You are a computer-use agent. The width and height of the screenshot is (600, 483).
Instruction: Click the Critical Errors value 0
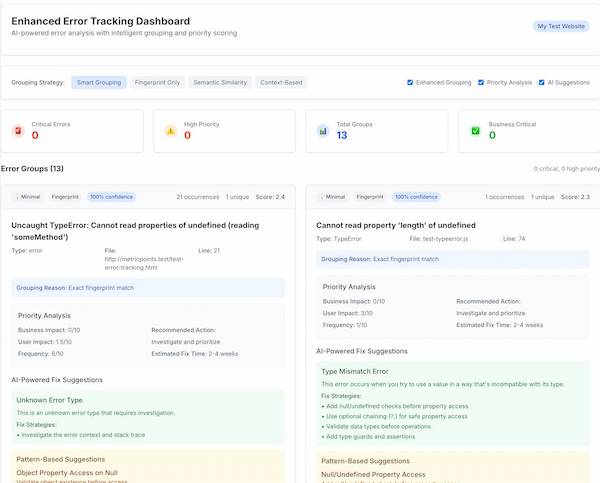point(35,135)
